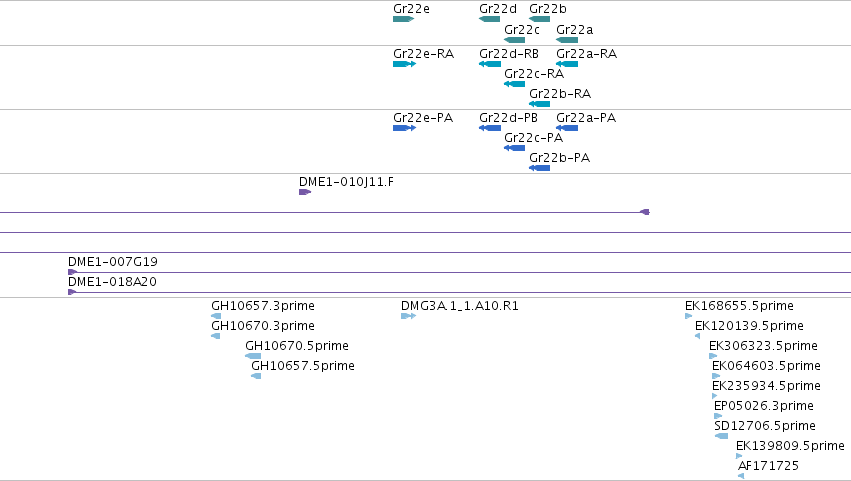Click the GH10670.3prime EST glyph
This screenshot has height=481, width=851.
[x=215, y=336]
